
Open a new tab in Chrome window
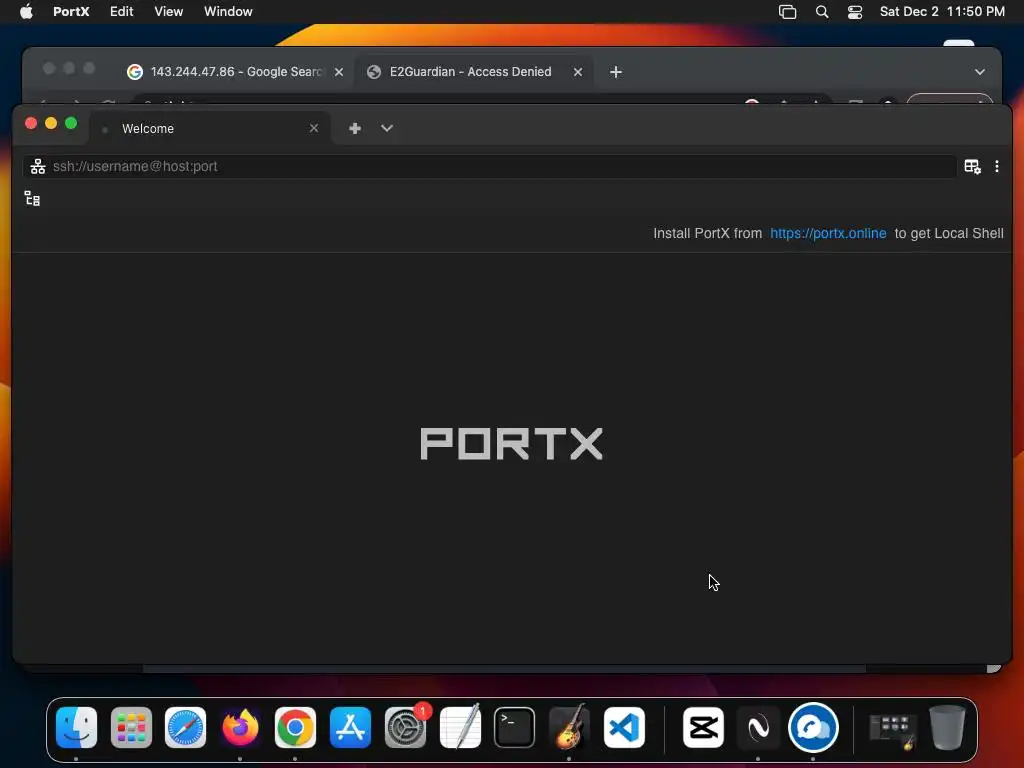pos(616,72)
